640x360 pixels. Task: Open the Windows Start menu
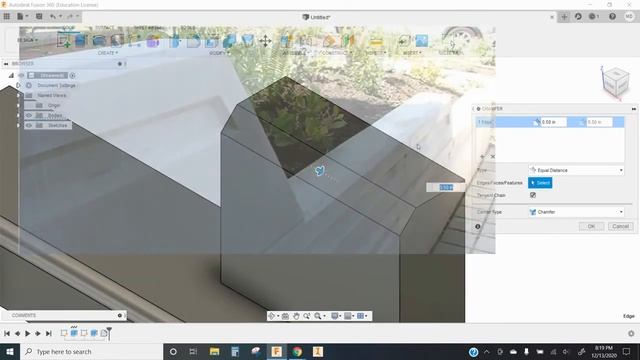point(10,351)
